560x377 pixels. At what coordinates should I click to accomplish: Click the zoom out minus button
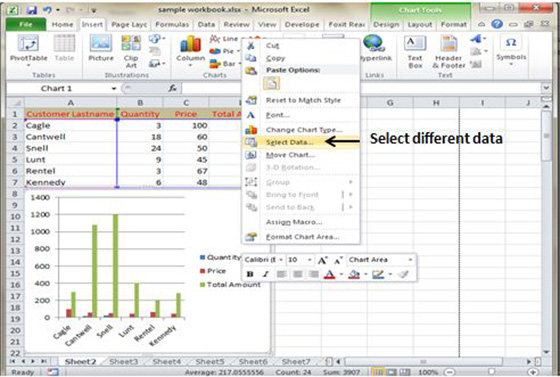[450, 372]
